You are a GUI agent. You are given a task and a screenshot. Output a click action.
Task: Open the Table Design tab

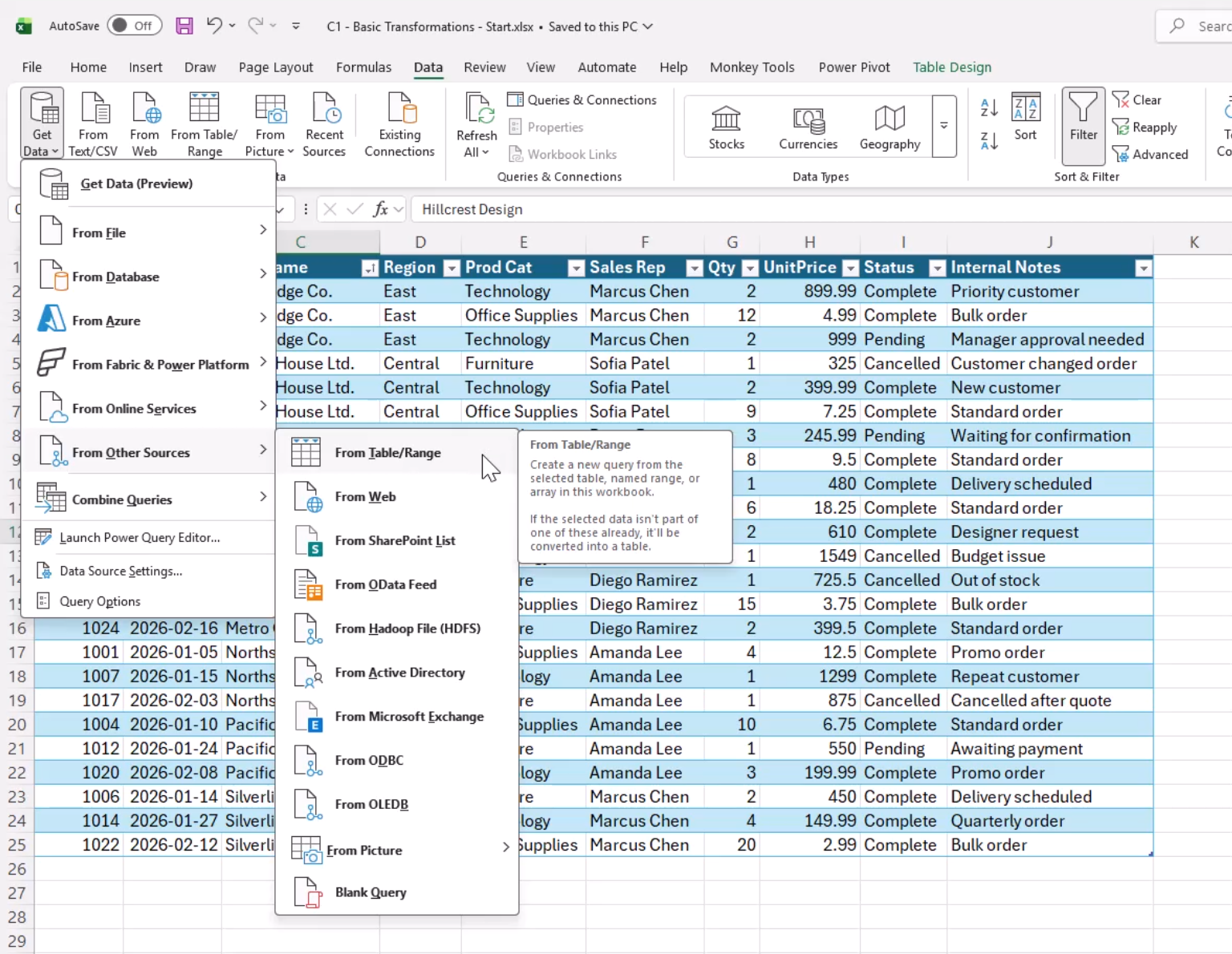point(952,67)
